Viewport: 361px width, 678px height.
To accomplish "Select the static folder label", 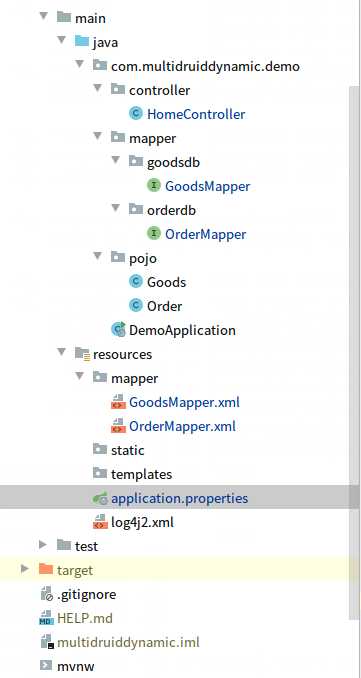I will [x=128, y=450].
